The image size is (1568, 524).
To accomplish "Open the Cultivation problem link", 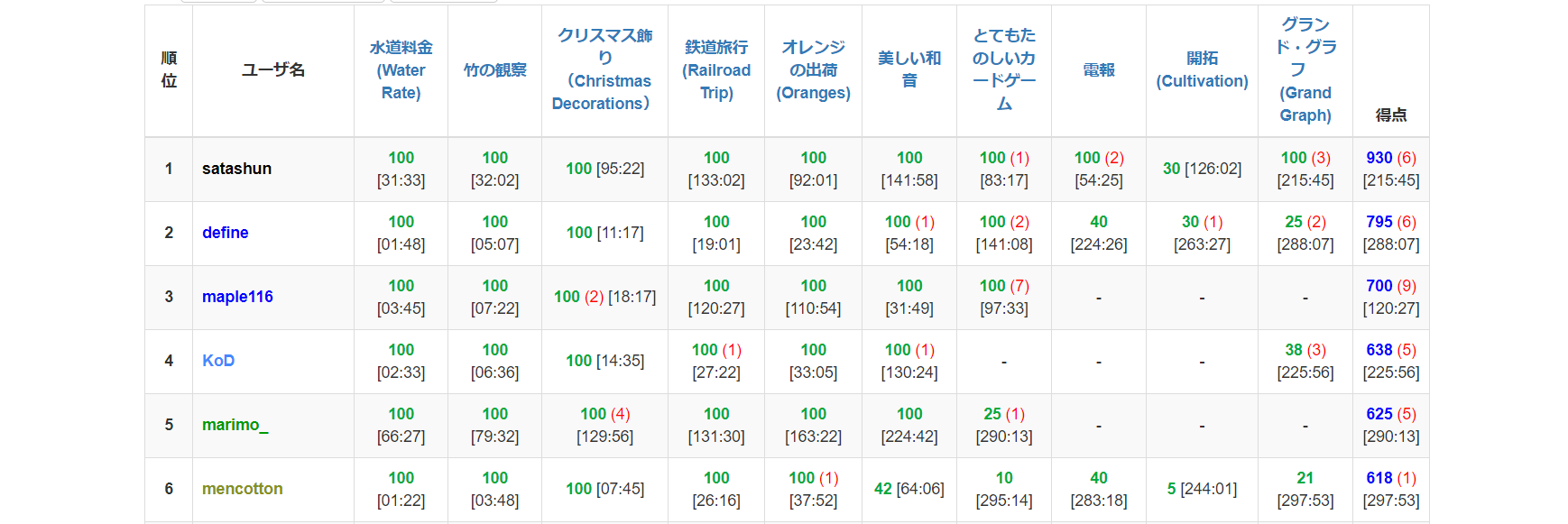I will pyautogui.click(x=1202, y=70).
